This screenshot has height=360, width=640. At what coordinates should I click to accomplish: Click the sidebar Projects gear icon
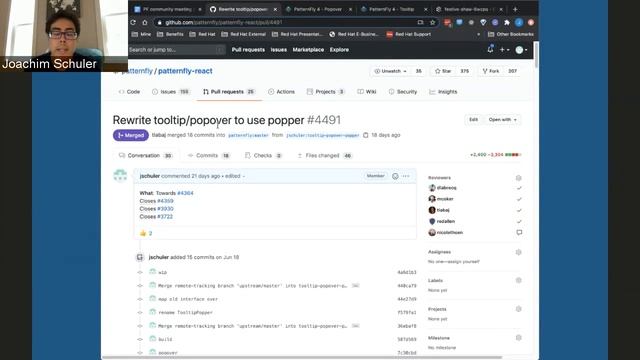(518, 309)
